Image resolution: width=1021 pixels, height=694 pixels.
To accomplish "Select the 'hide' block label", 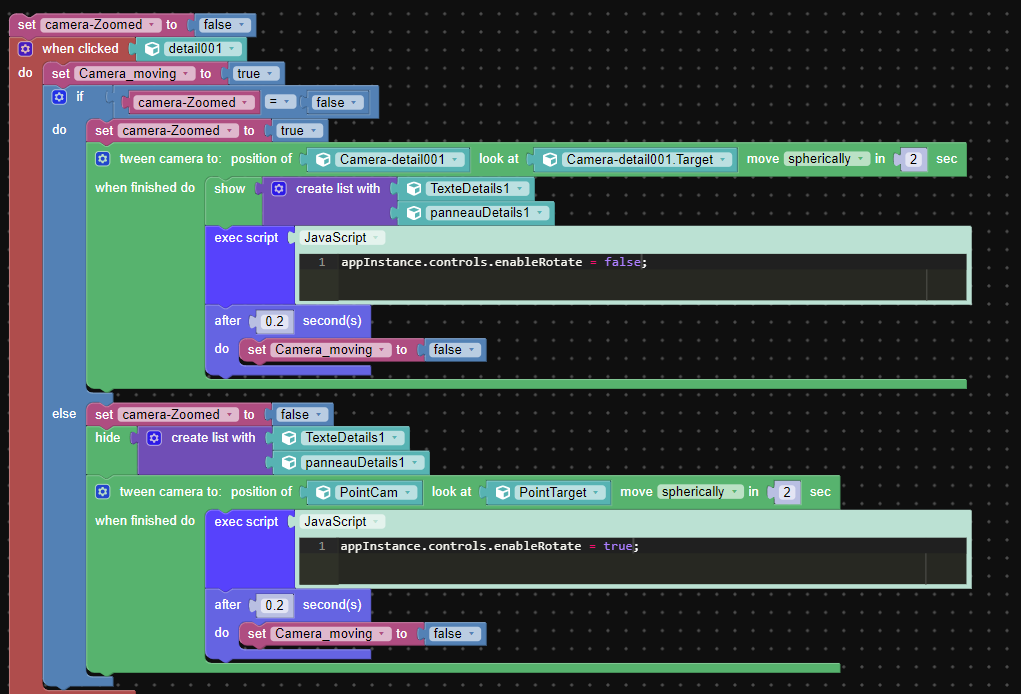I will 107,437.
